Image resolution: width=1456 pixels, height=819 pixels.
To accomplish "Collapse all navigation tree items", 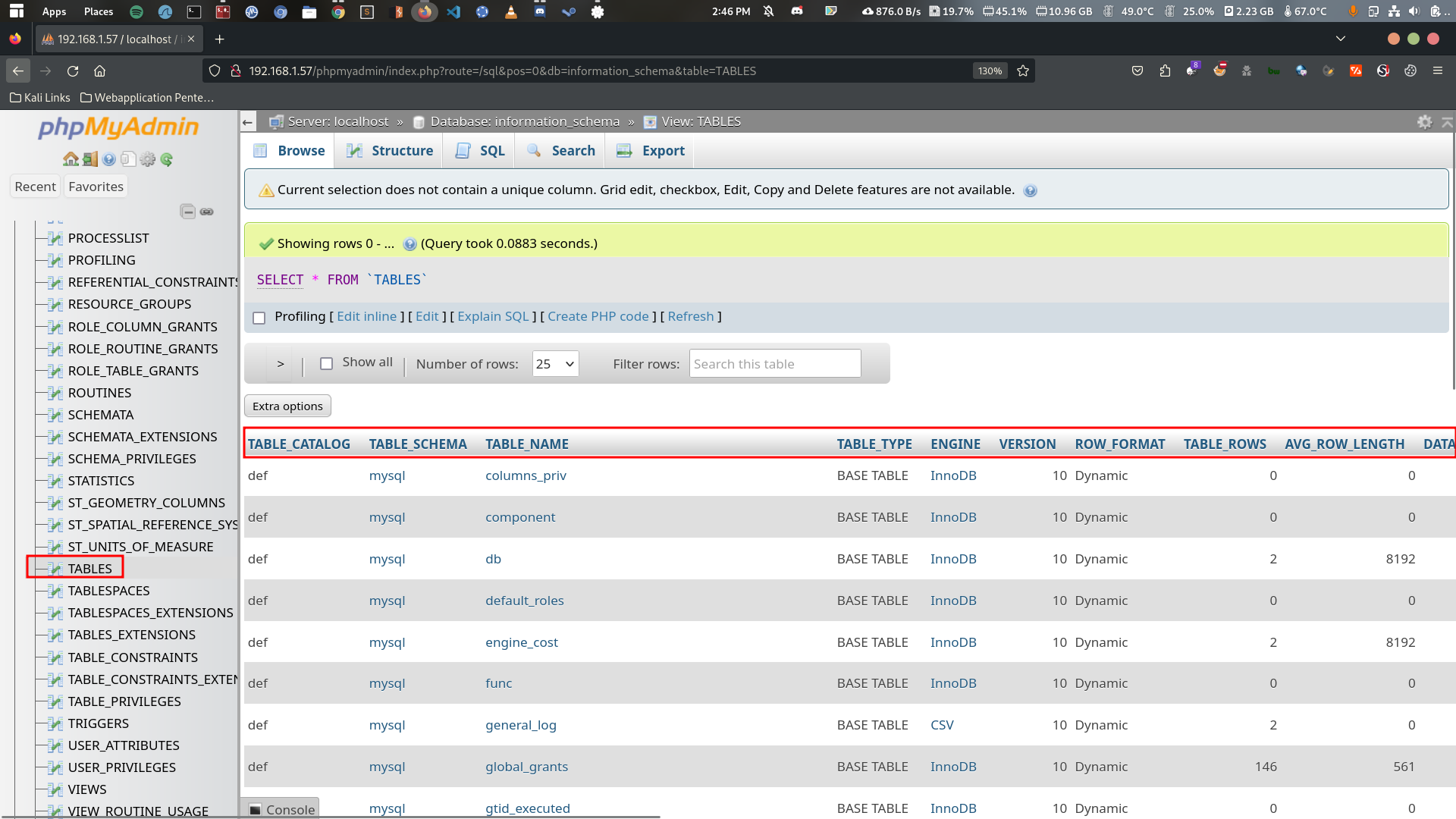I will coord(188,212).
